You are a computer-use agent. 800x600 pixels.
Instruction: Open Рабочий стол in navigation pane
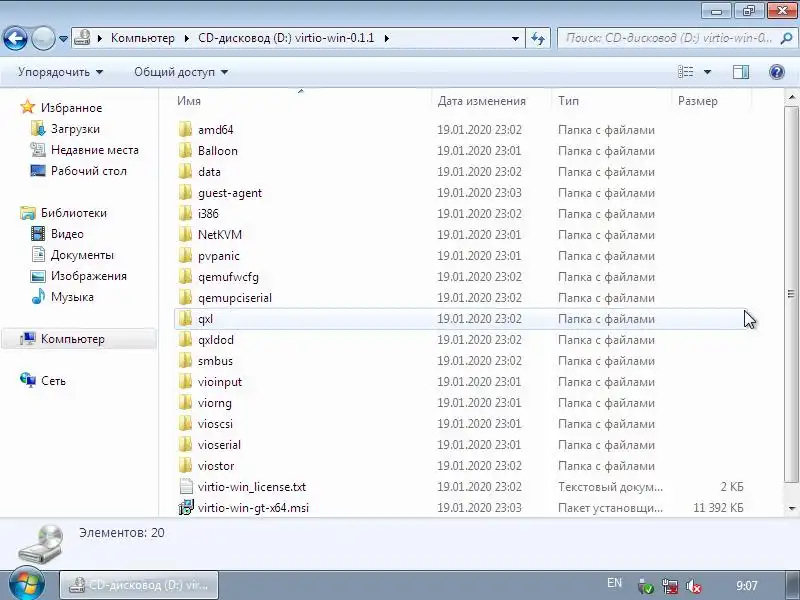88,171
